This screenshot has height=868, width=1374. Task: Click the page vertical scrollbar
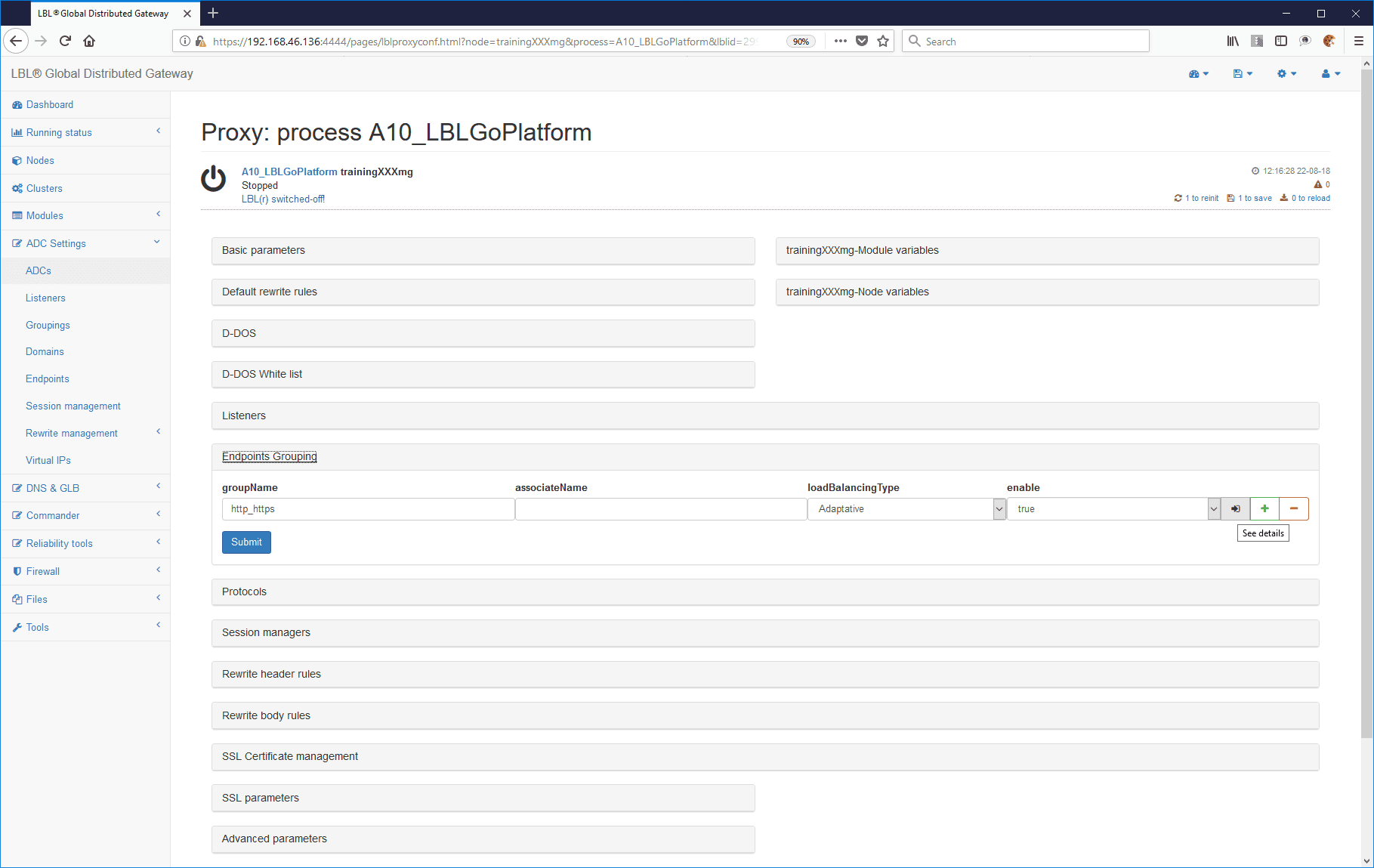tap(1366, 404)
